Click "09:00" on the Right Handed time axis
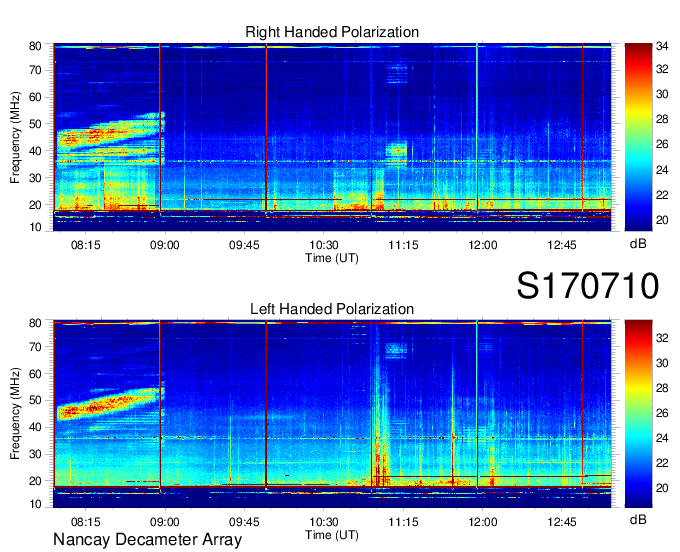The width and height of the screenshot is (680, 552). coord(165,245)
